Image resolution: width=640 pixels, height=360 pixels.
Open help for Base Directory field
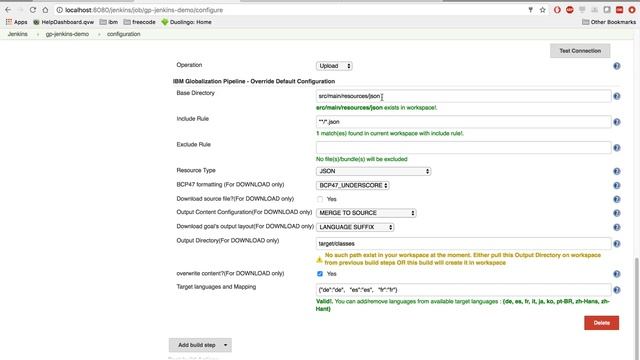pos(617,96)
